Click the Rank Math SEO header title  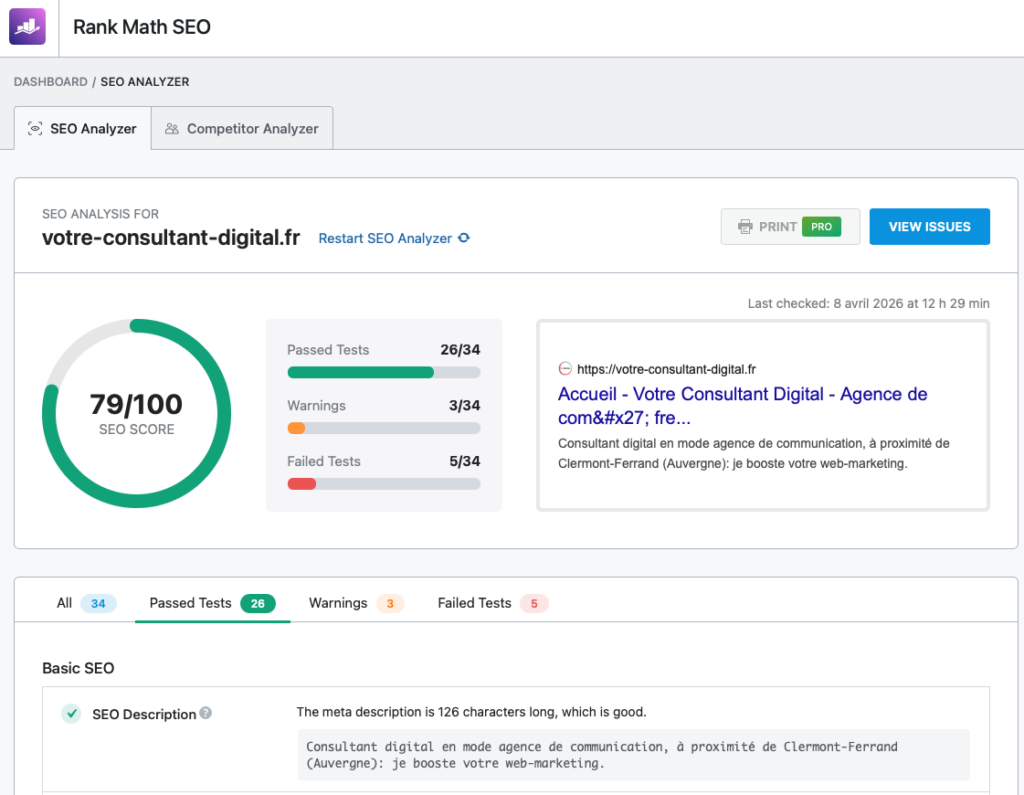142,27
